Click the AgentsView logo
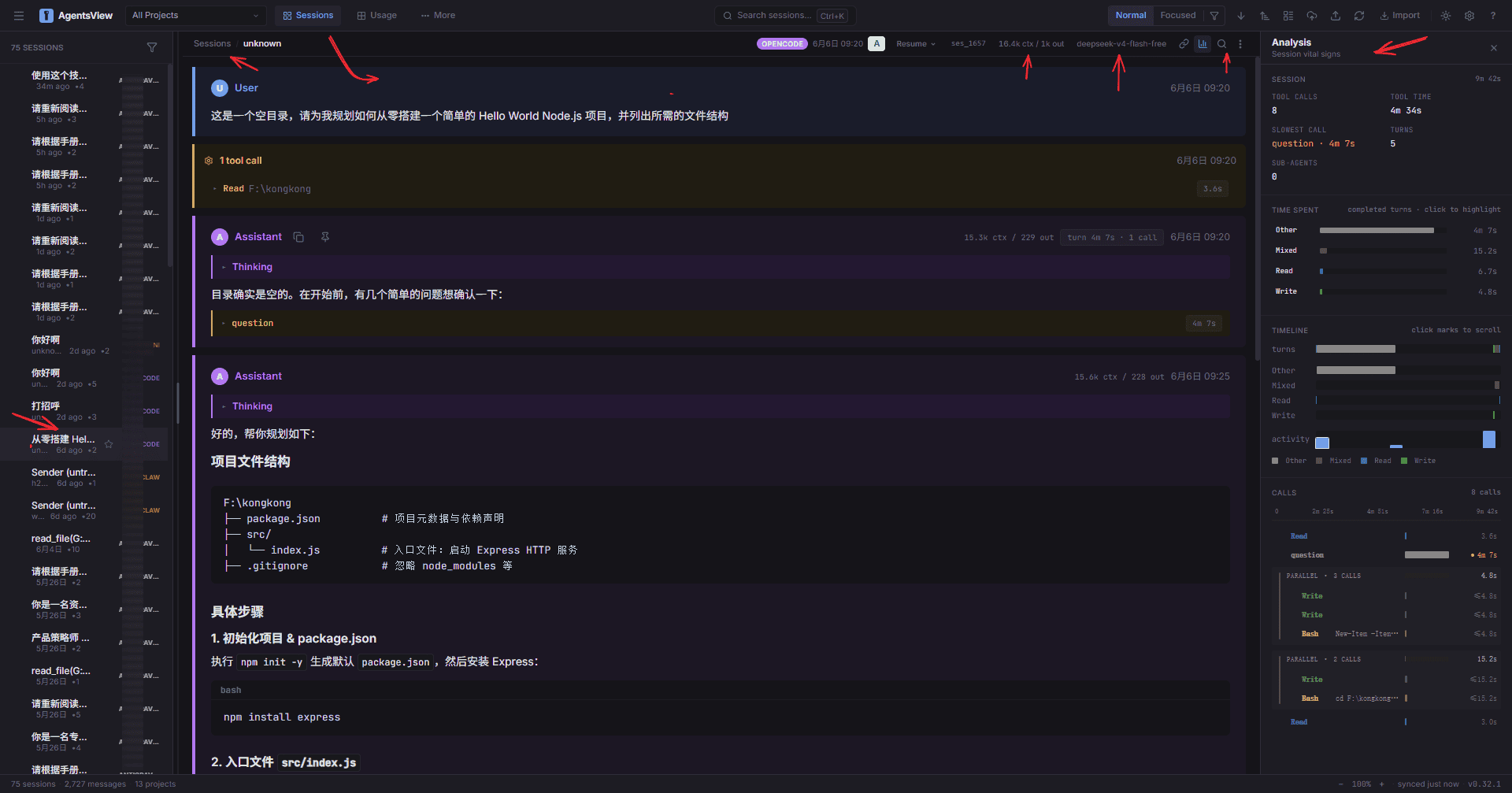The width and height of the screenshot is (1512, 793). pos(76,16)
